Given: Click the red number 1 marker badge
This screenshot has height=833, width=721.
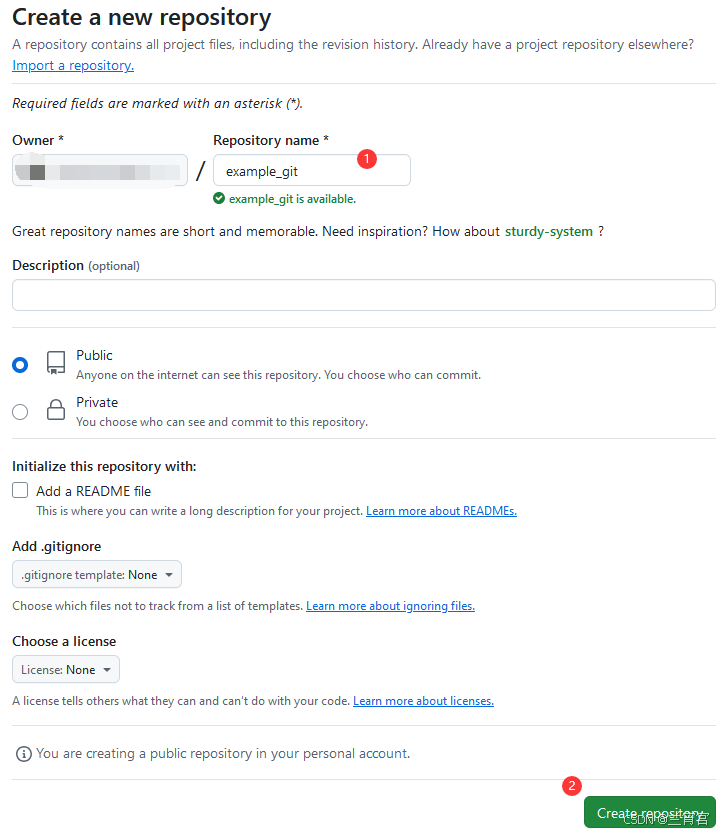Looking at the screenshot, I should pos(367,159).
